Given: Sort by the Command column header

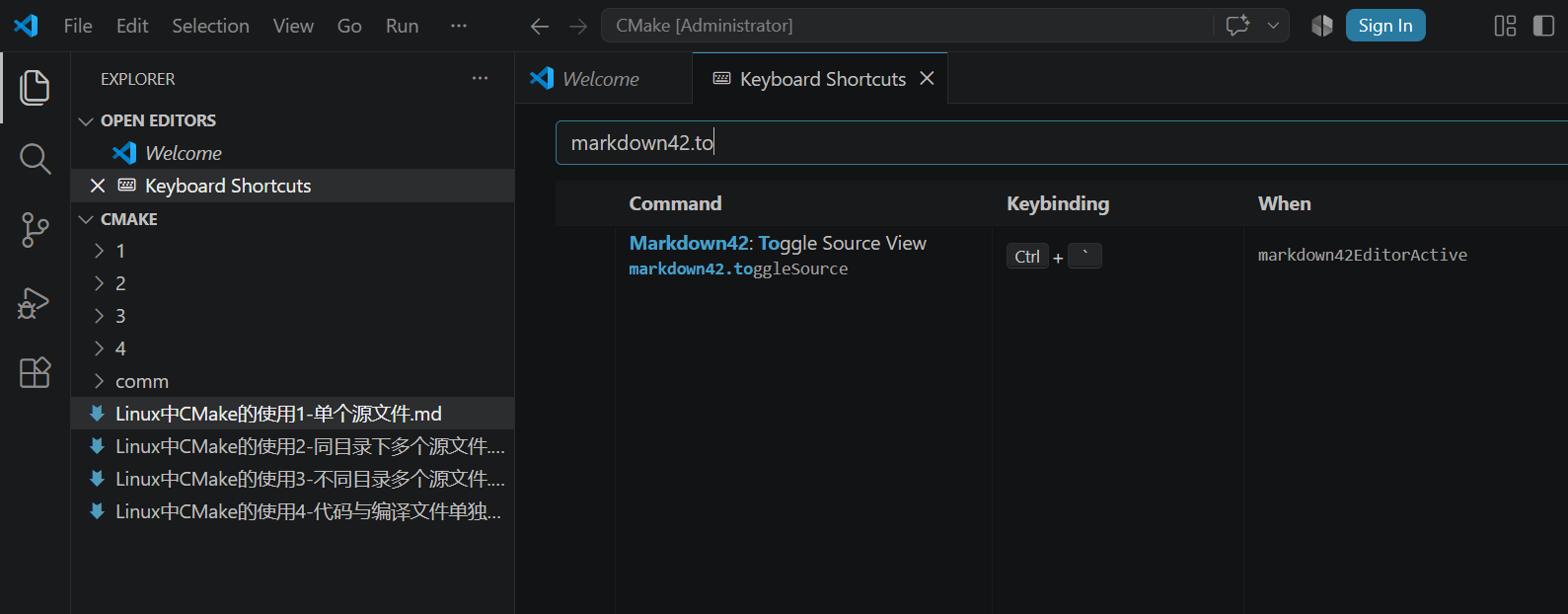Looking at the screenshot, I should [x=675, y=203].
